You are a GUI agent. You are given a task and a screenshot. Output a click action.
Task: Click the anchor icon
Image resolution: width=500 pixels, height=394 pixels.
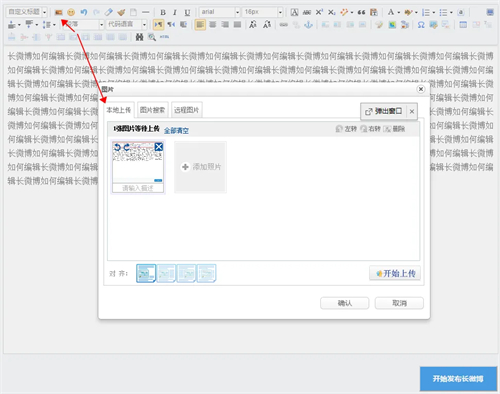point(309,25)
